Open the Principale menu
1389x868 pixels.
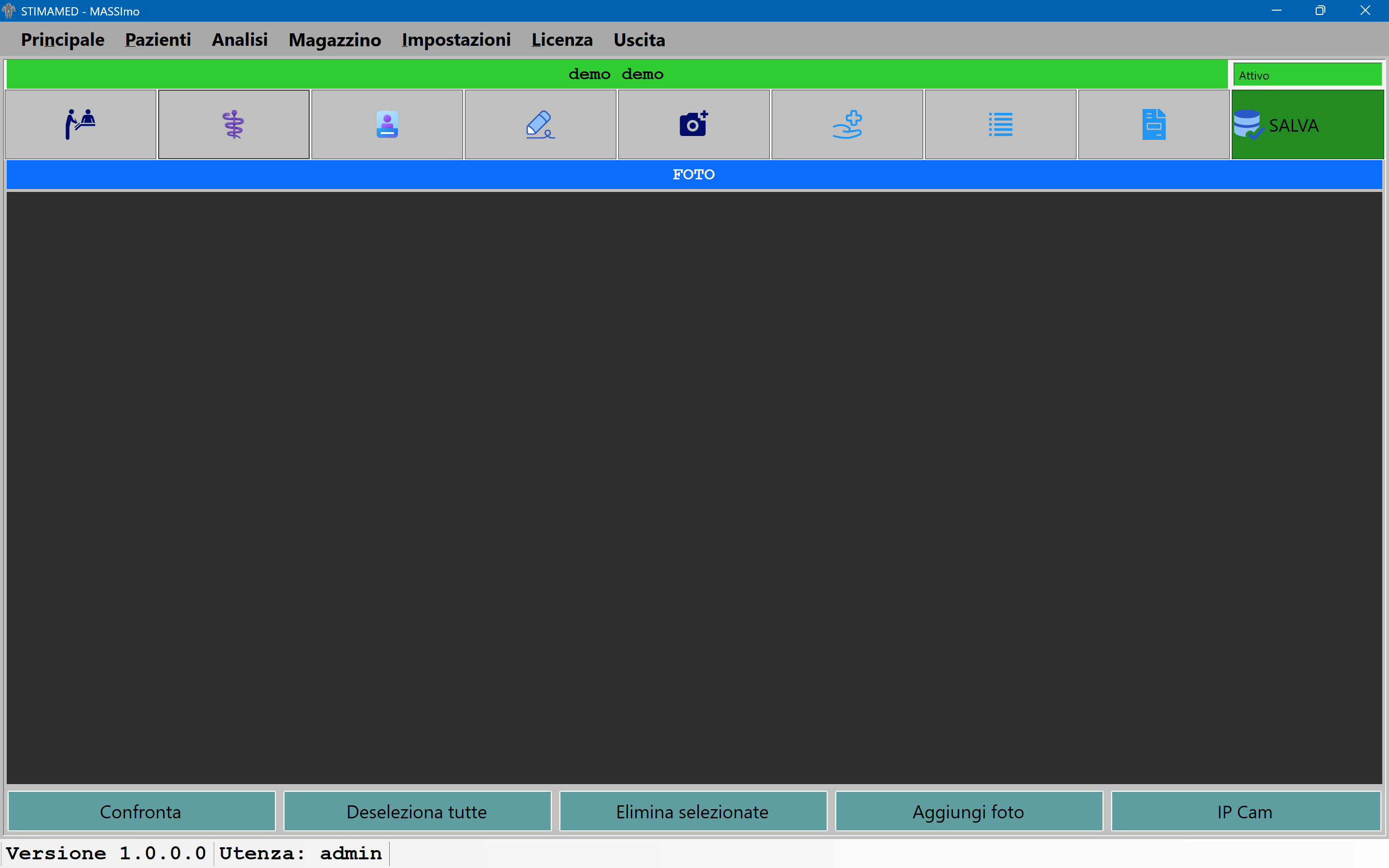(x=63, y=40)
